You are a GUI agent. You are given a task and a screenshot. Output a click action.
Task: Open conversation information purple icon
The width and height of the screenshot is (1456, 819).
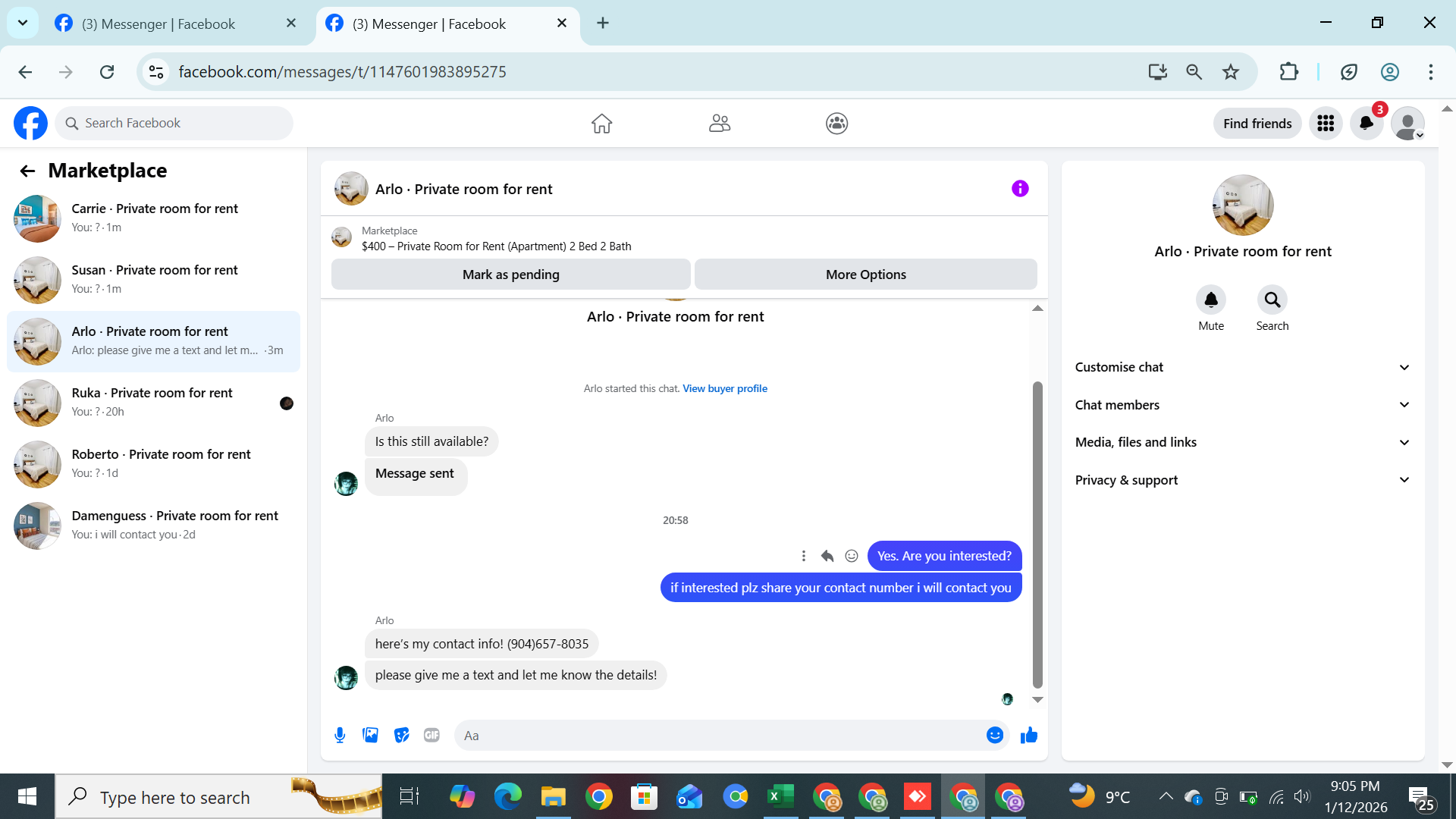(x=1020, y=189)
